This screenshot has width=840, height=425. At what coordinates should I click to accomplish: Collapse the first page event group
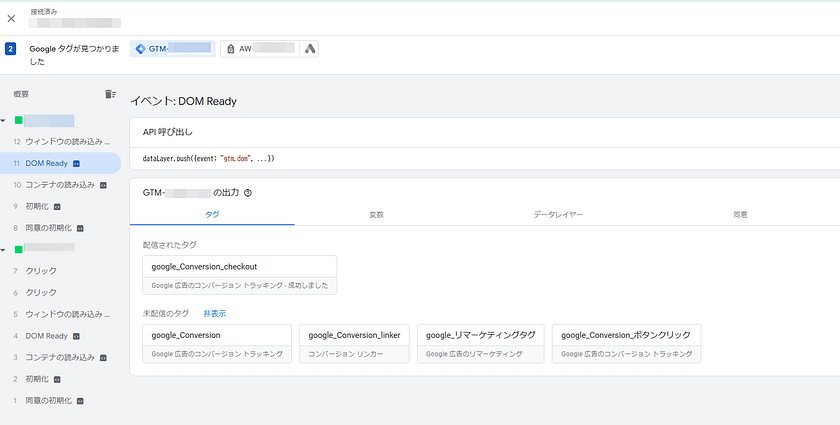[x=4, y=121]
